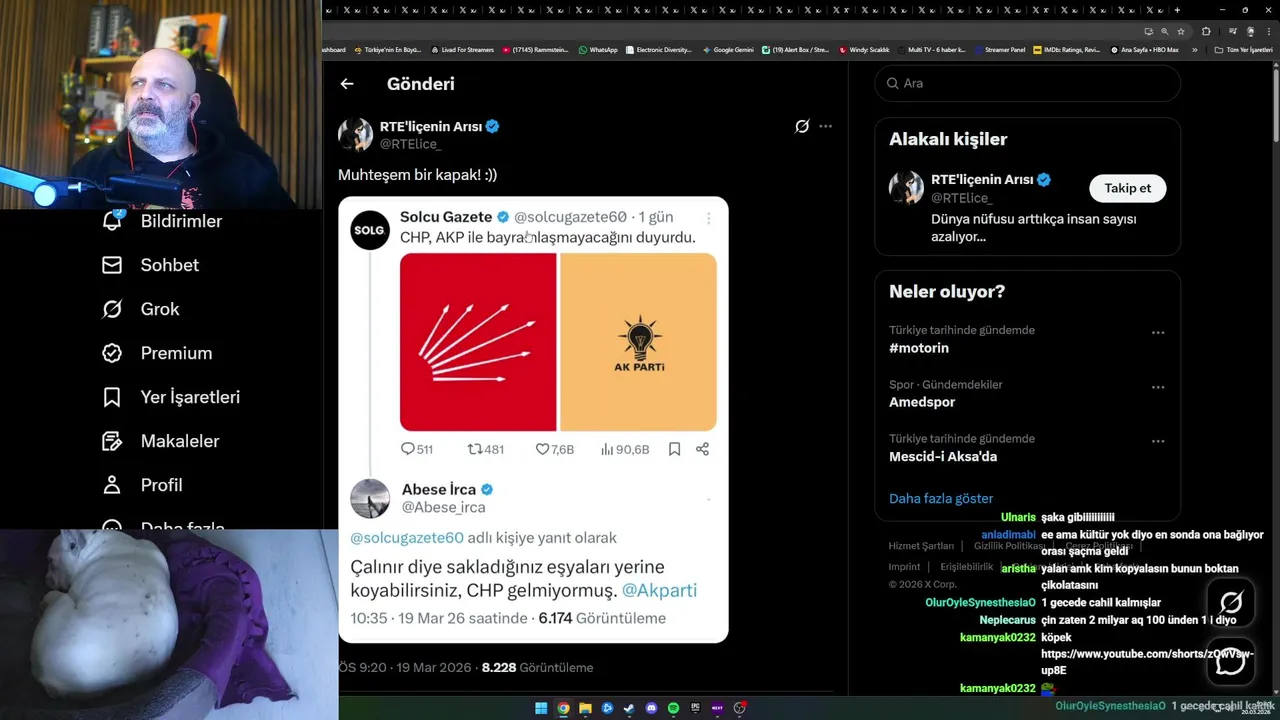
Task: Open Discord from the taskbar
Action: click(652, 708)
